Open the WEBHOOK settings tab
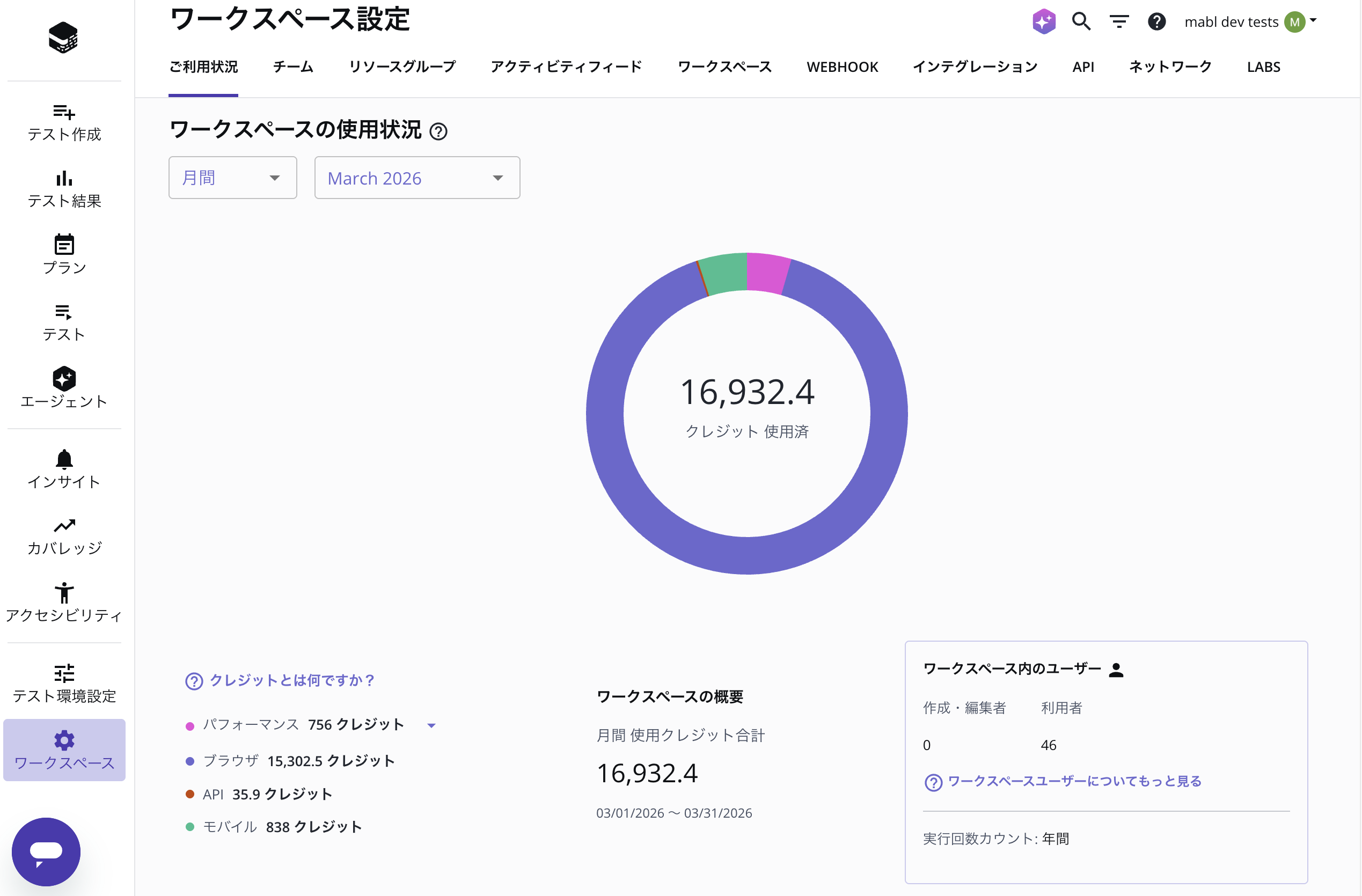1362x896 pixels. point(842,67)
